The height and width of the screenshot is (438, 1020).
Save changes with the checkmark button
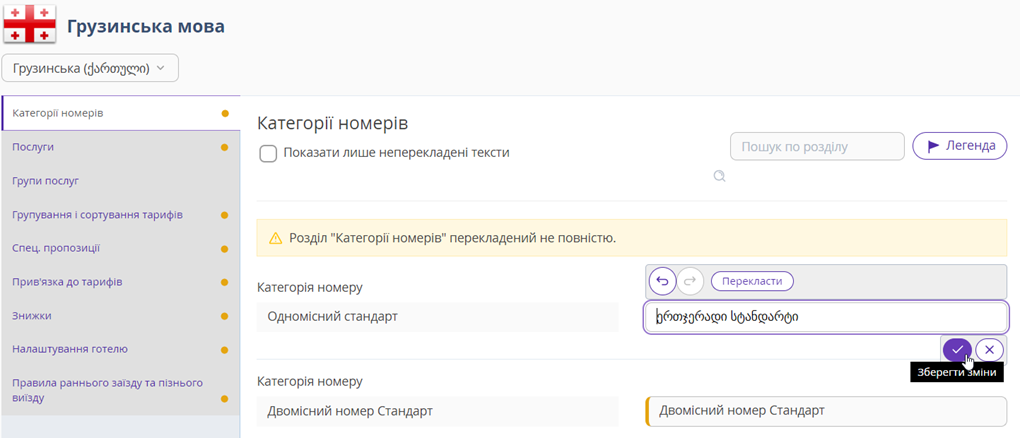[957, 349]
